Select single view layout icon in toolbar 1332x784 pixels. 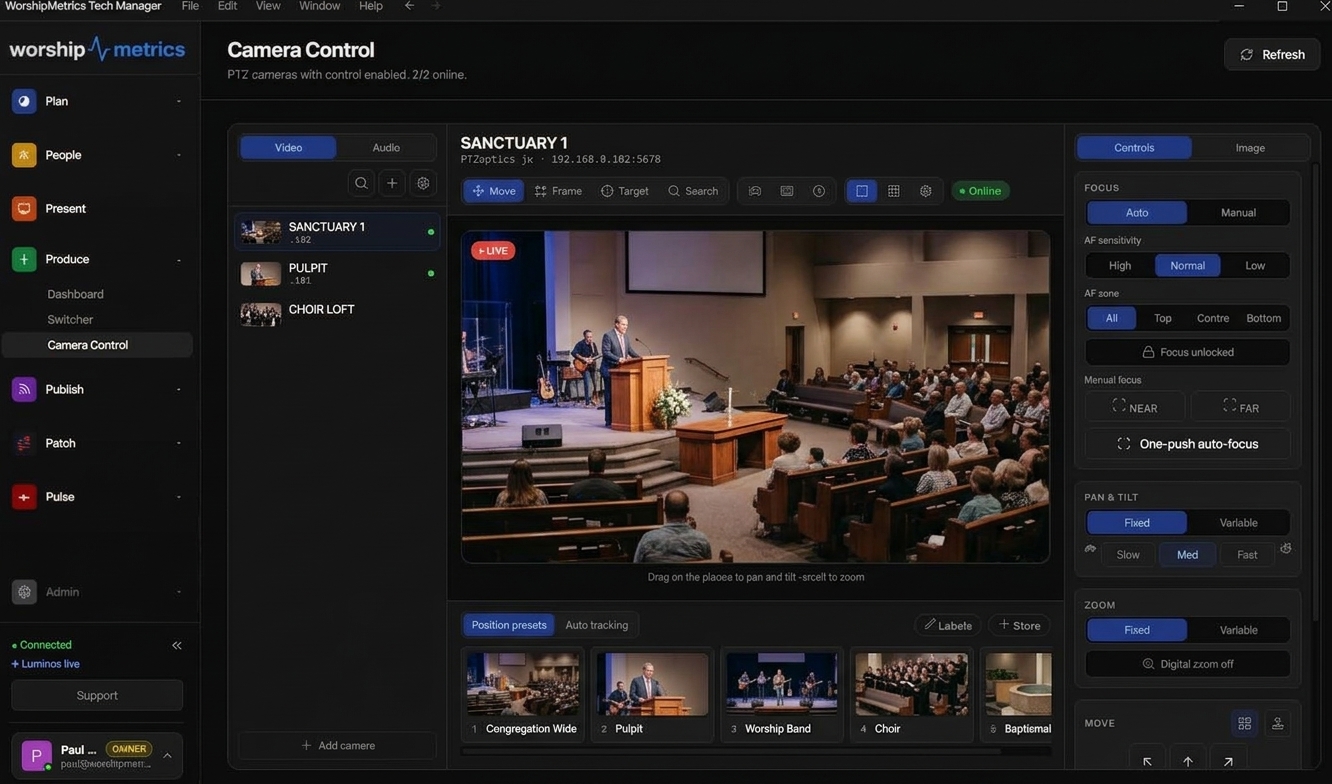point(862,191)
